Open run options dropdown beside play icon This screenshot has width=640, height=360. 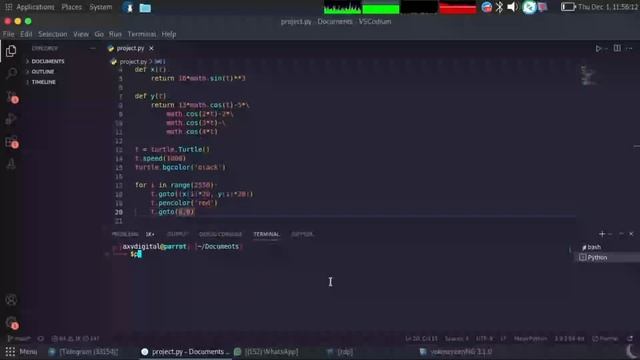click(606, 49)
